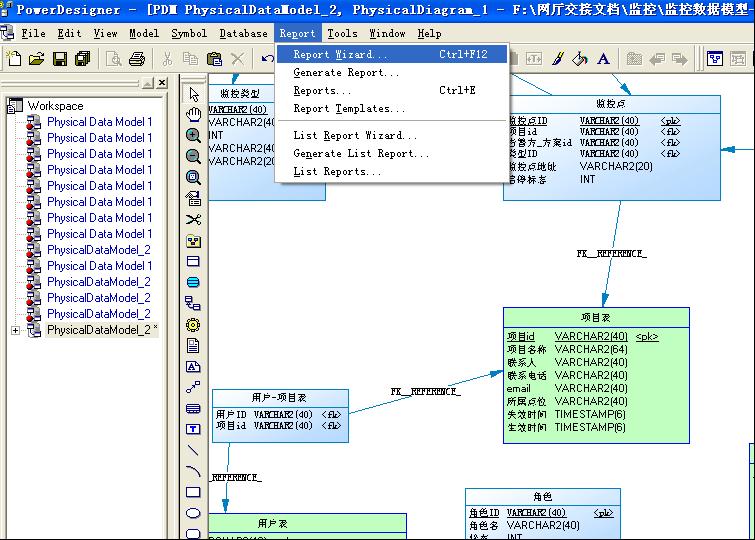
Task: Open the Edit menu
Action: pyautogui.click(x=69, y=33)
